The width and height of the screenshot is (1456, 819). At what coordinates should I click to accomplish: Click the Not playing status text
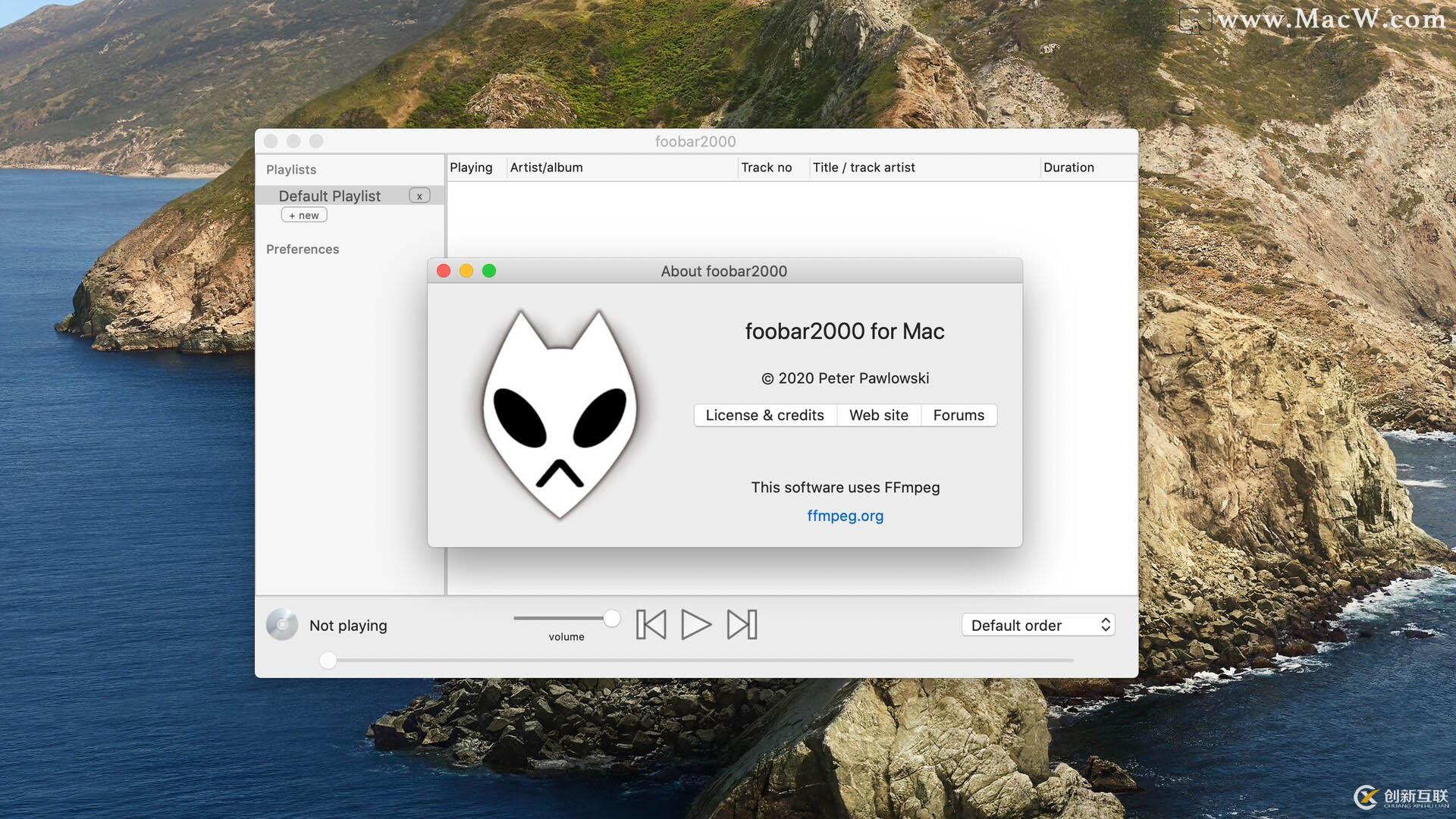[348, 626]
